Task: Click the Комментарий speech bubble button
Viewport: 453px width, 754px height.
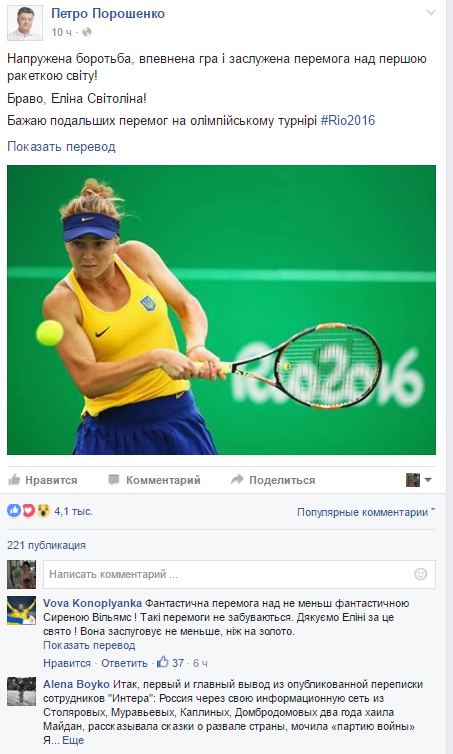Action: tap(154, 480)
